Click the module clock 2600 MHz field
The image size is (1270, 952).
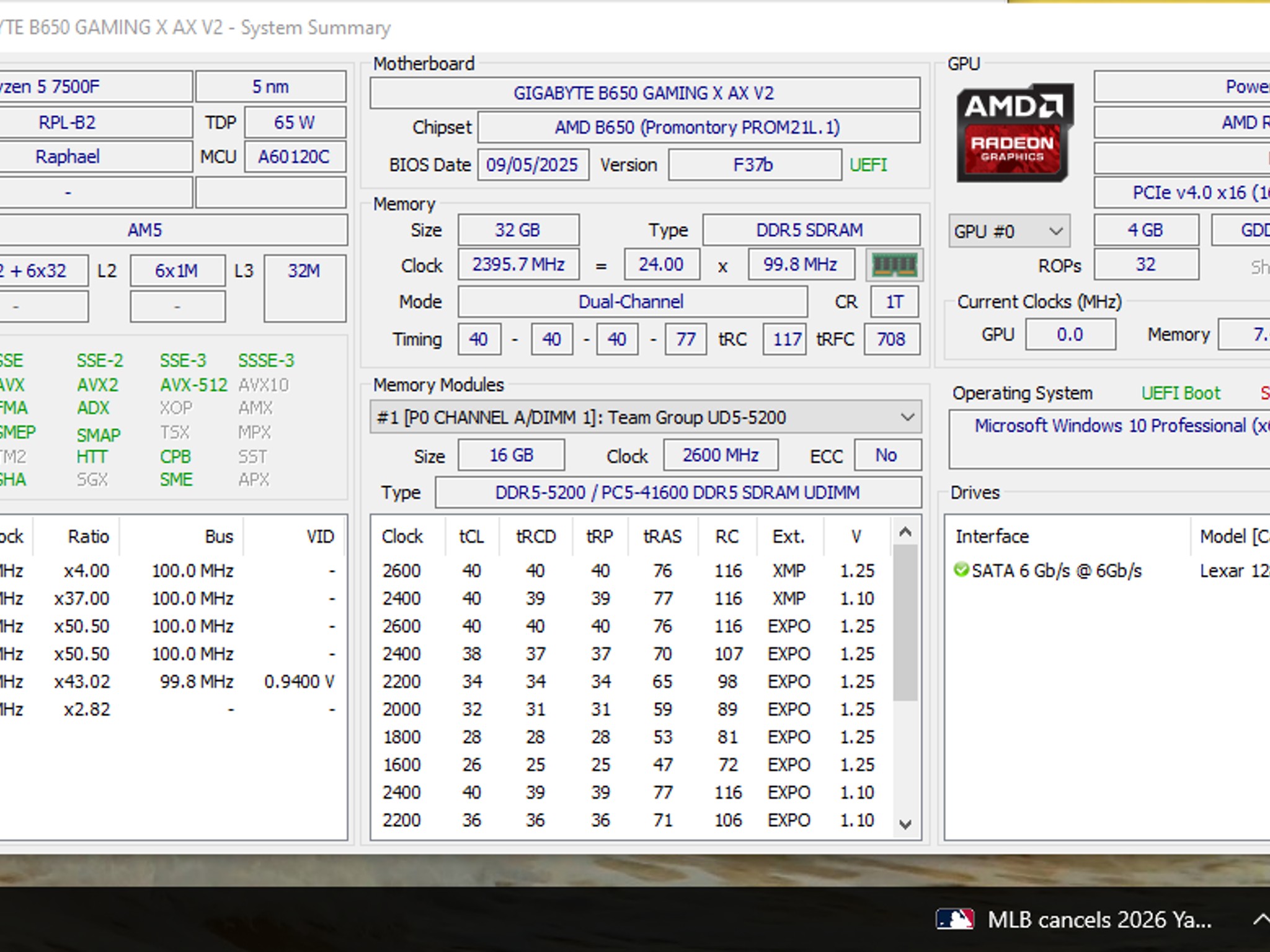[x=721, y=455]
